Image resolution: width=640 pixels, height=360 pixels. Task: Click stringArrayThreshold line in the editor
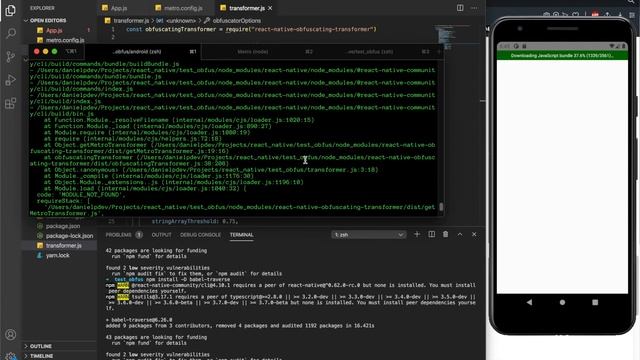[x=195, y=222]
